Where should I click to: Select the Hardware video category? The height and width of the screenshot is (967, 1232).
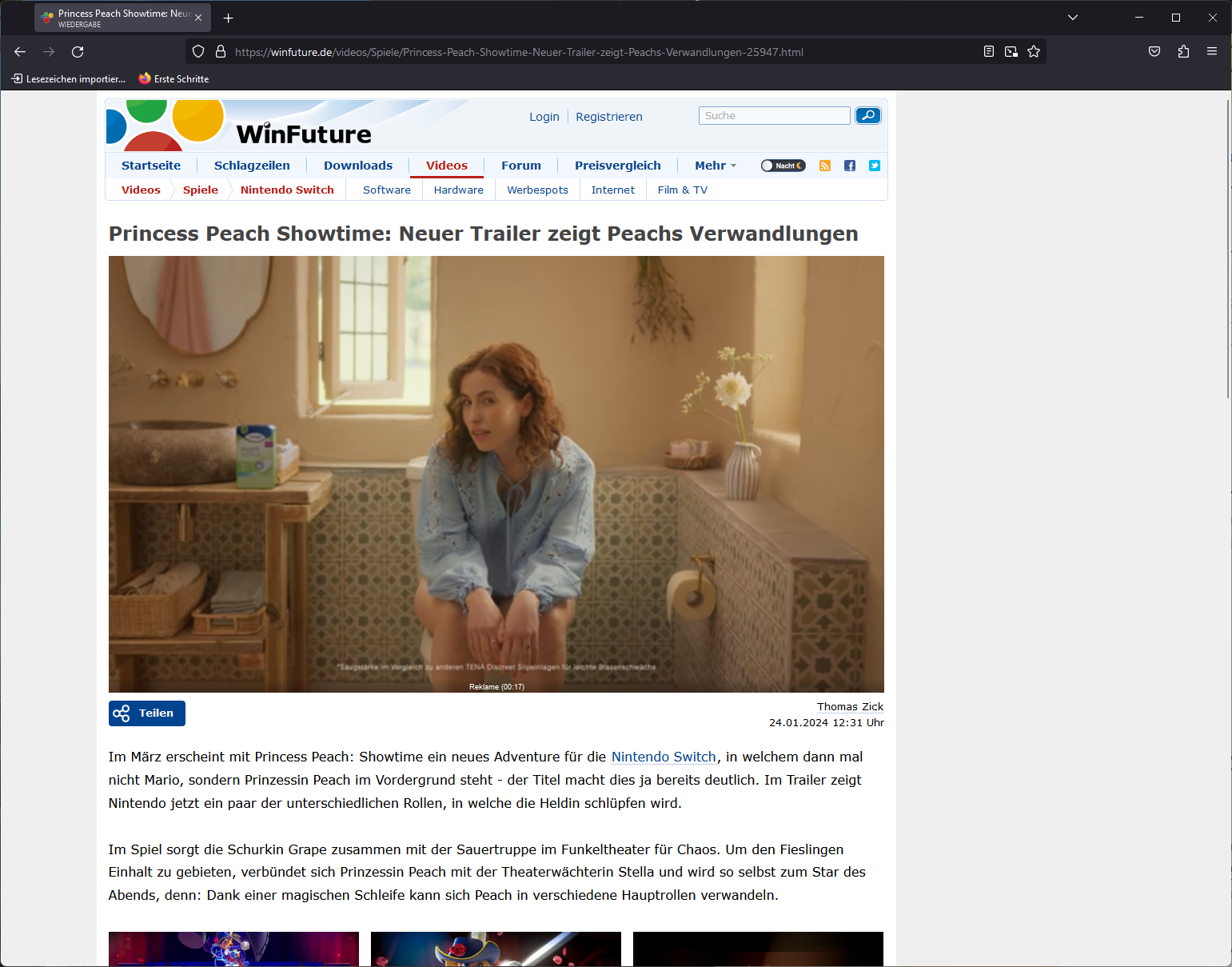click(458, 190)
